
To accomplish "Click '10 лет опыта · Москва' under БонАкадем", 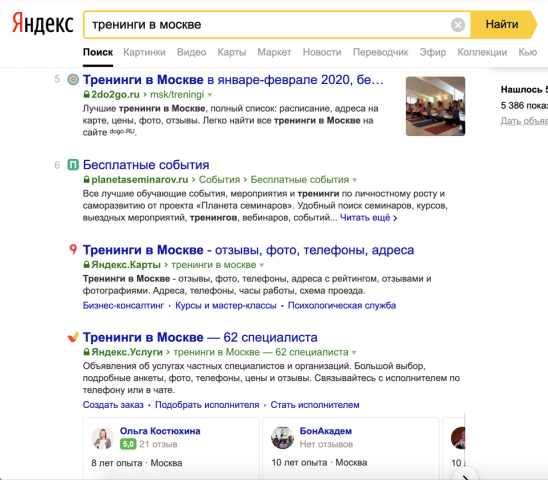I will [x=319, y=463].
